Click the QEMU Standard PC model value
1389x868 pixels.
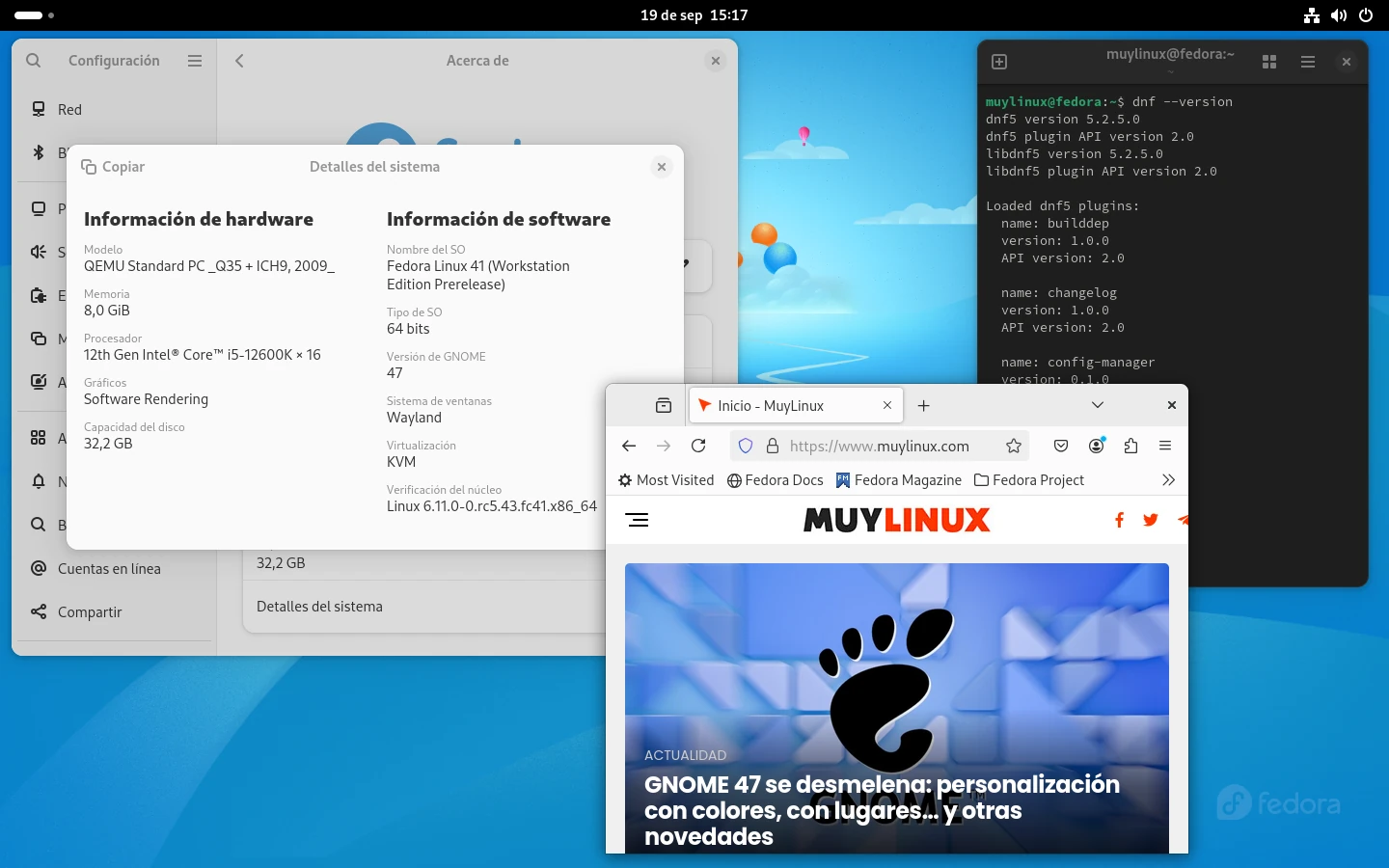click(209, 266)
